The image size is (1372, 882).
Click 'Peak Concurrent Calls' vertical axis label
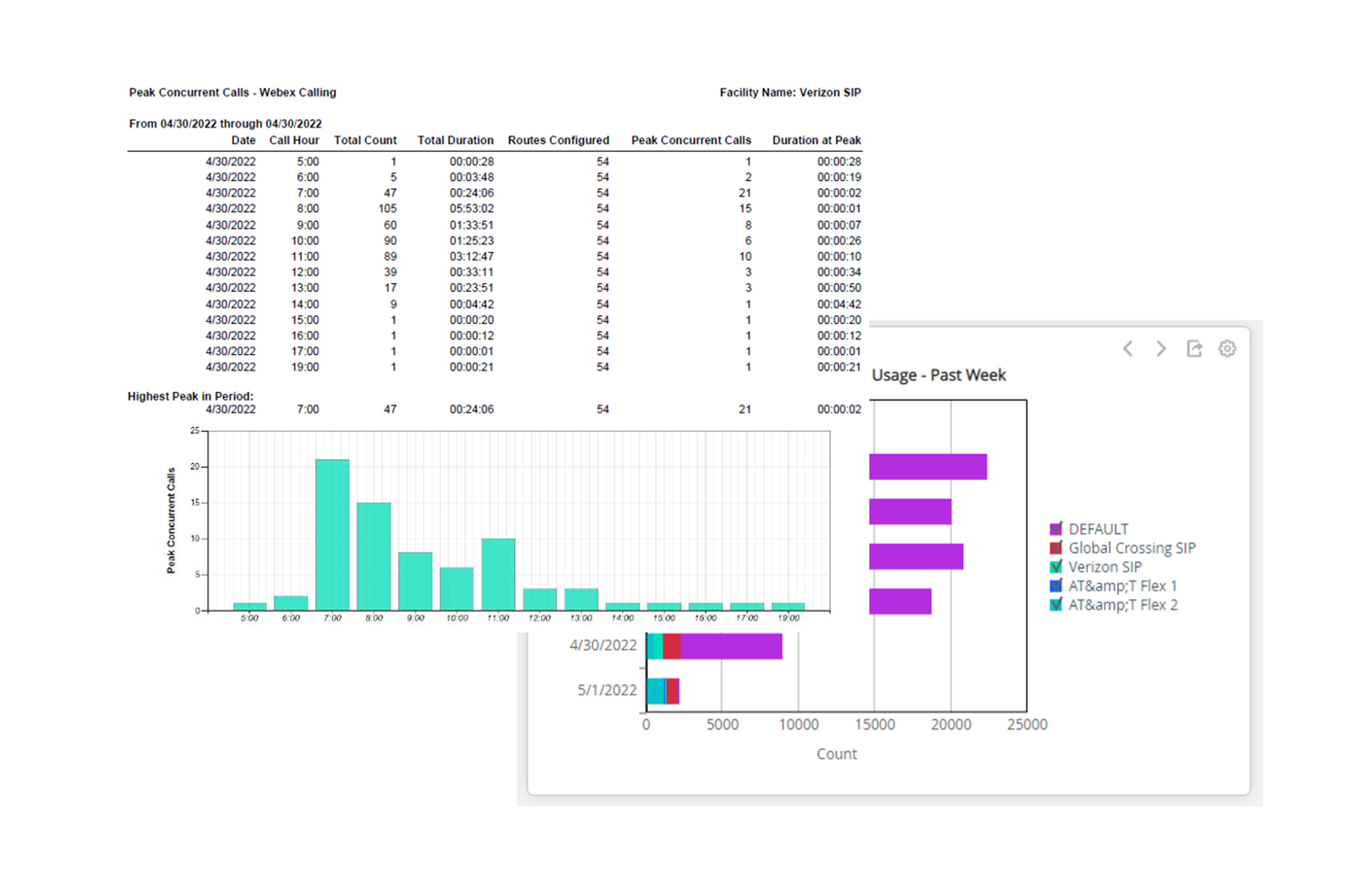tap(171, 520)
